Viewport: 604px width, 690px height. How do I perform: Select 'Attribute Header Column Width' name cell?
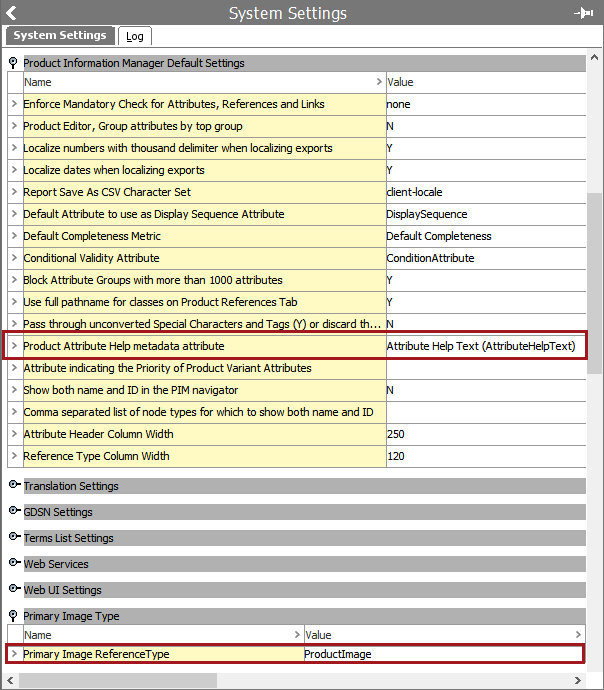pyautogui.click(x=205, y=434)
